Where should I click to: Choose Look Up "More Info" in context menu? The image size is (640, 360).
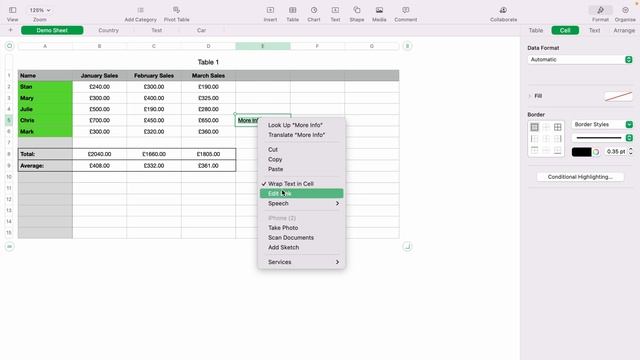302,125
